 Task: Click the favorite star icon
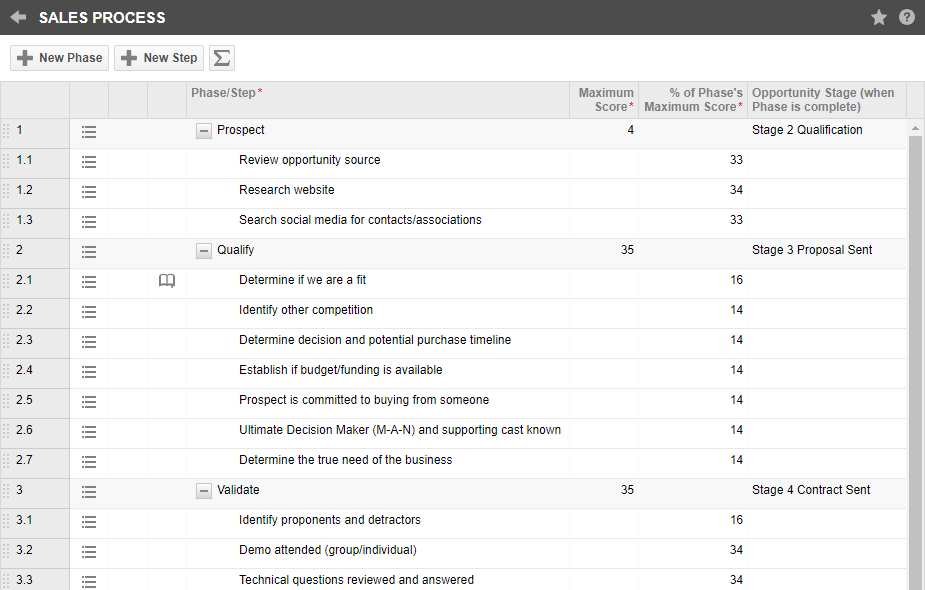point(879,17)
